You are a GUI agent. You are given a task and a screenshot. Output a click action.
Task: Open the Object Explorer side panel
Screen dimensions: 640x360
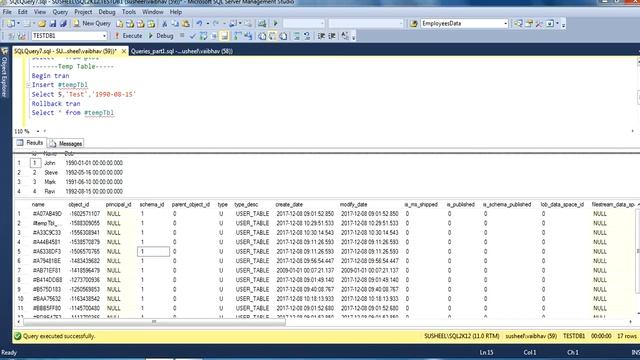click(4, 73)
